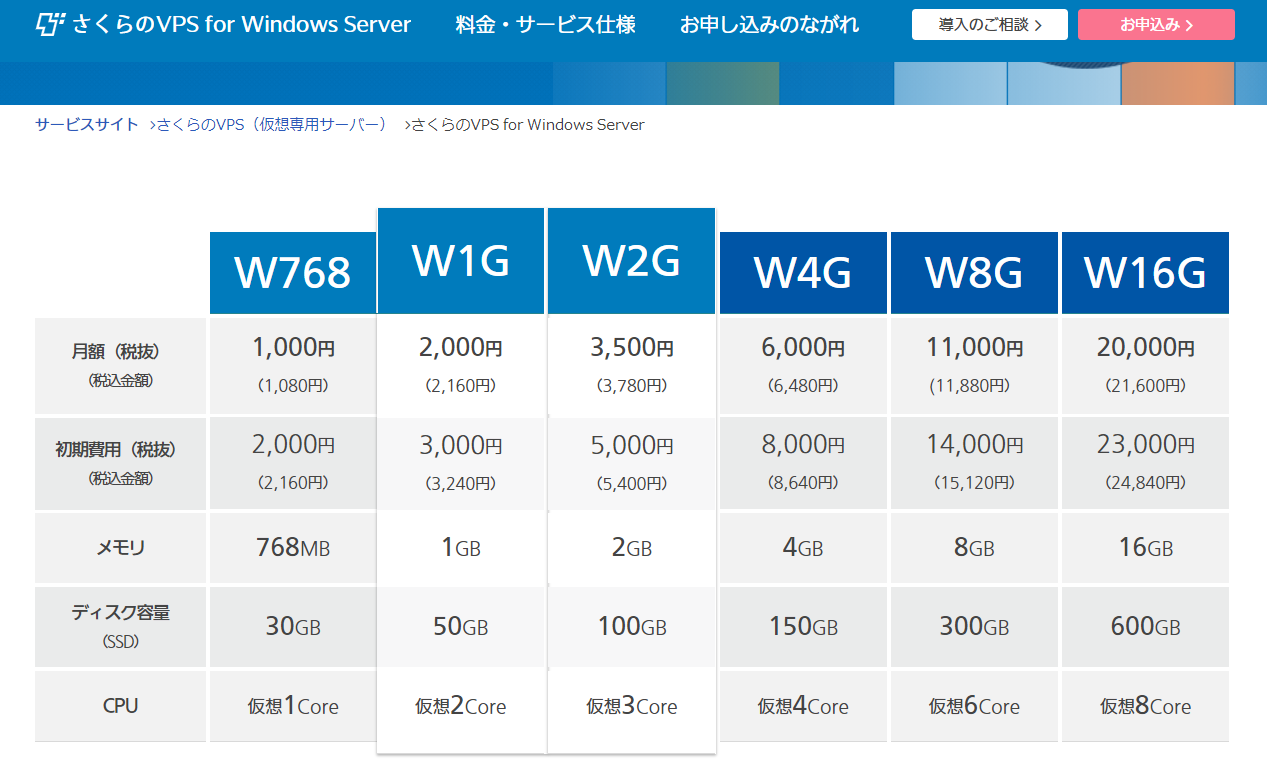Open 料金・サービス仕様 menu item
Viewport: 1267px width, 780px height.
point(545,25)
